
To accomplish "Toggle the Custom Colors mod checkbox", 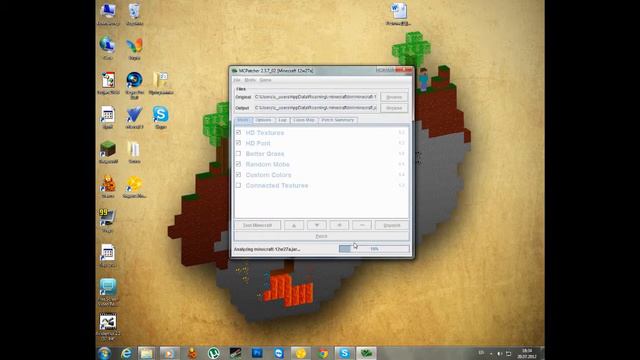I will pyautogui.click(x=239, y=175).
